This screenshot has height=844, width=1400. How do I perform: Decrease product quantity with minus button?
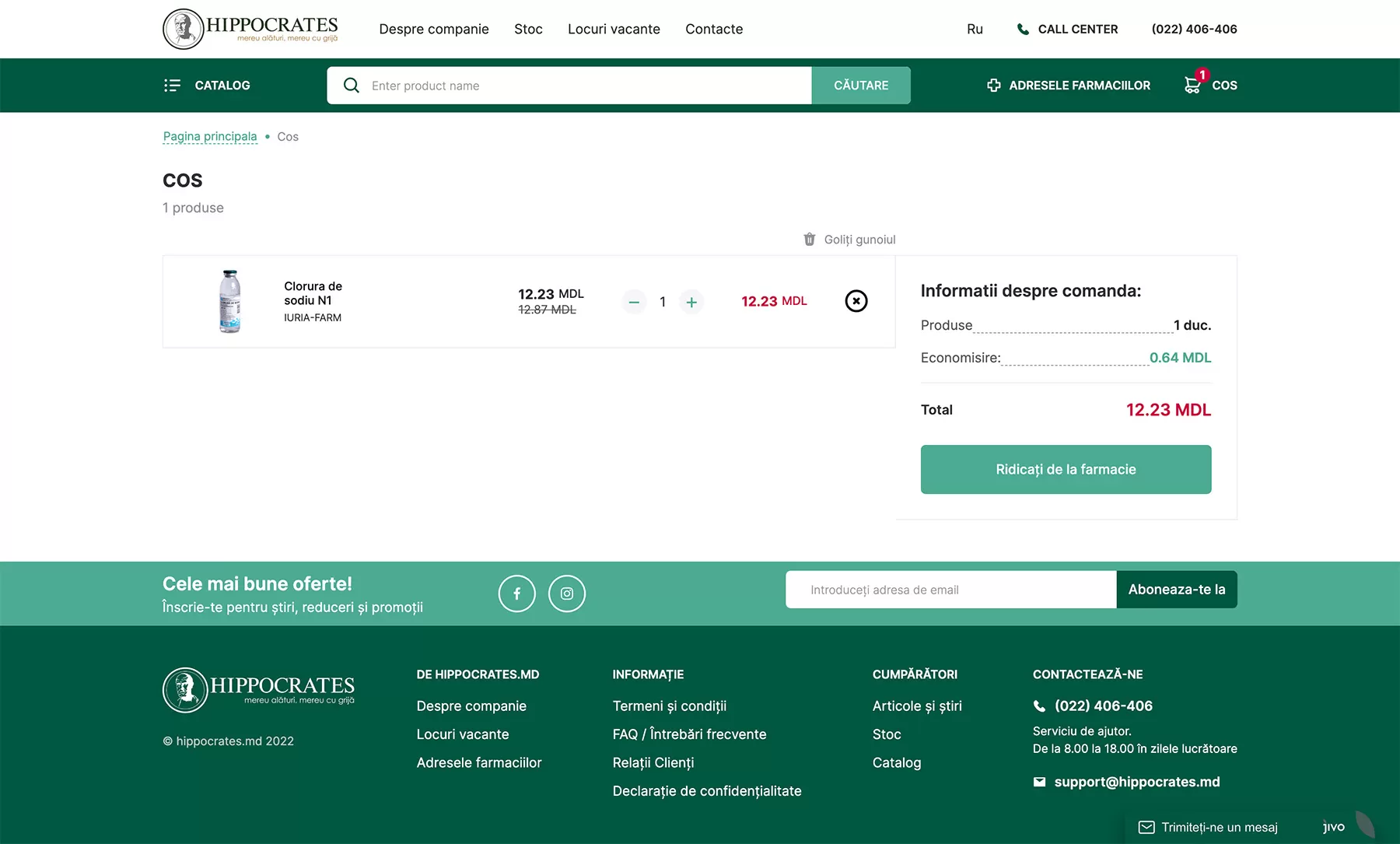click(634, 302)
